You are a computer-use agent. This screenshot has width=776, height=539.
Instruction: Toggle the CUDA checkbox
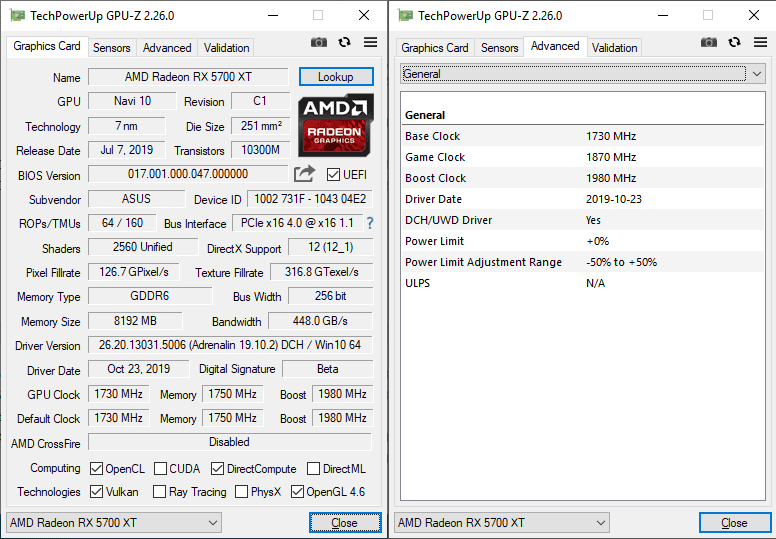tap(160, 468)
